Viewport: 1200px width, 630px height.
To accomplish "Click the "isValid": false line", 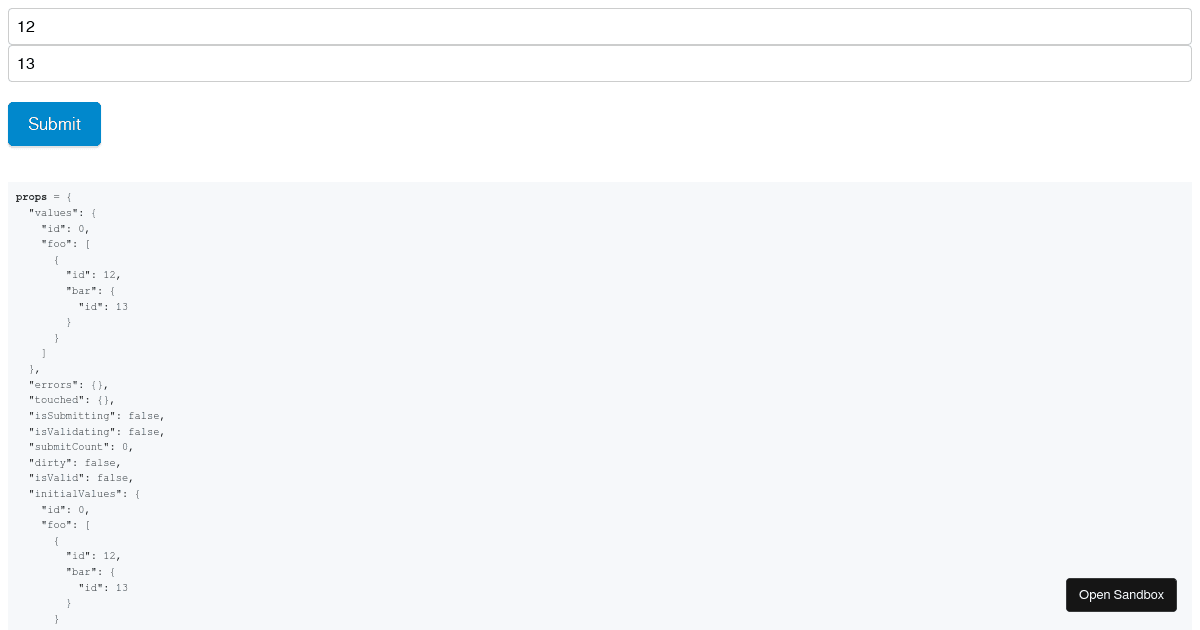I will tap(80, 478).
